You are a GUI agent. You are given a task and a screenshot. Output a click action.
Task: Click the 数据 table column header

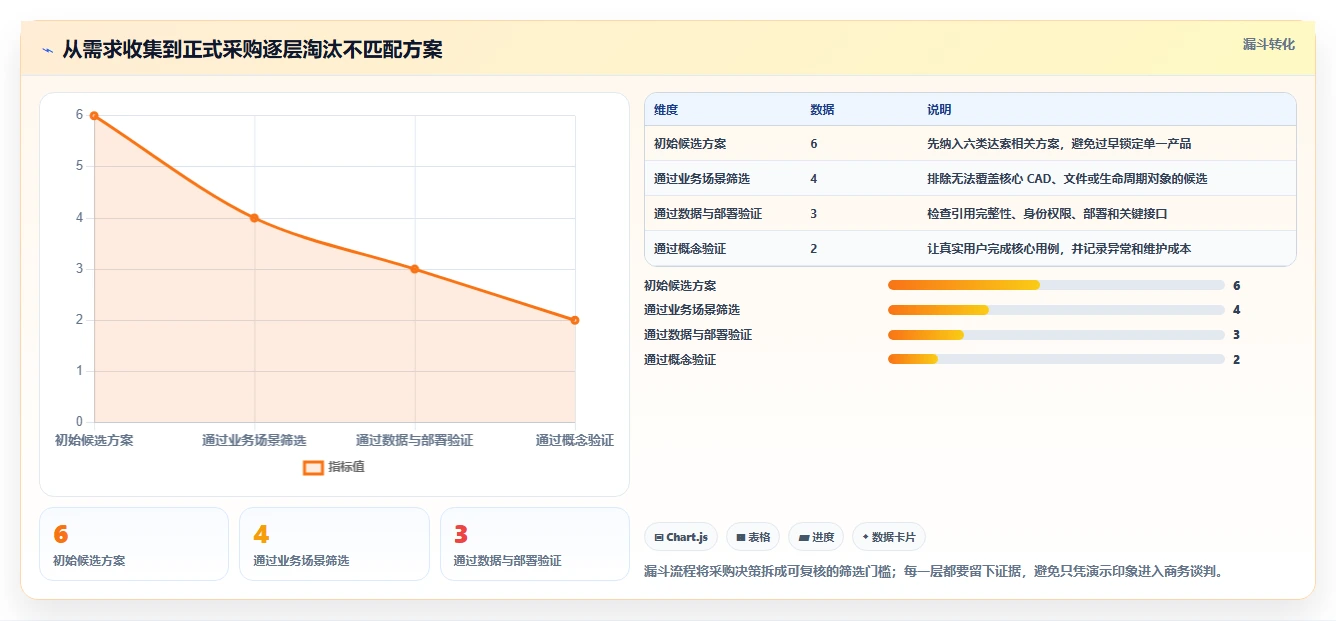click(822, 110)
